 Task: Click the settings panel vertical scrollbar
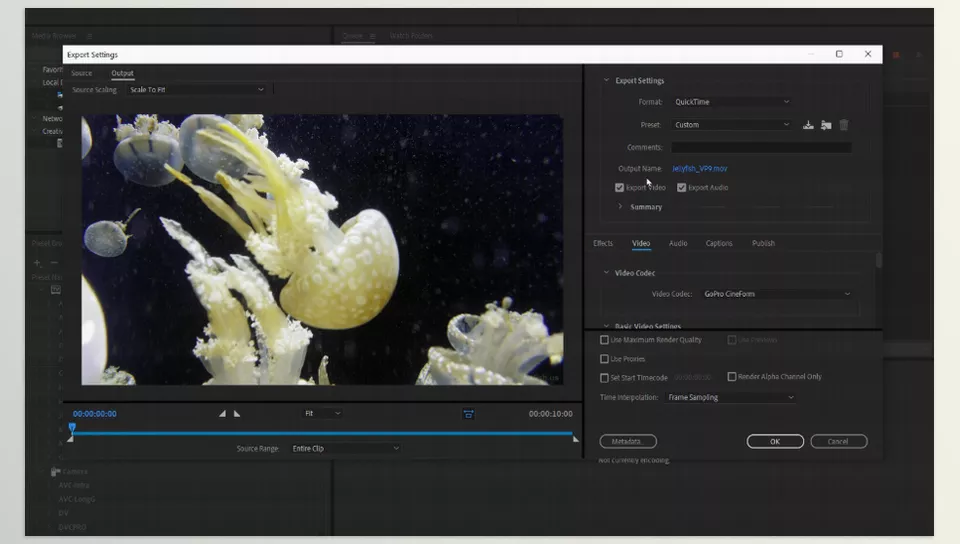click(x=879, y=261)
